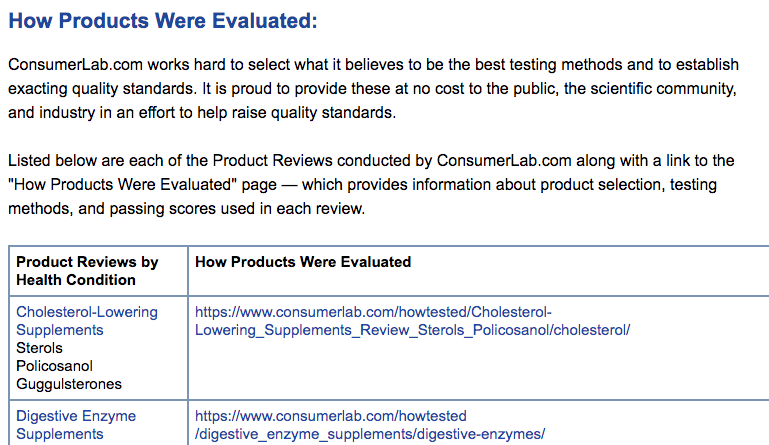Click the 'How Products Were Evaluated' table column header

click(303, 262)
